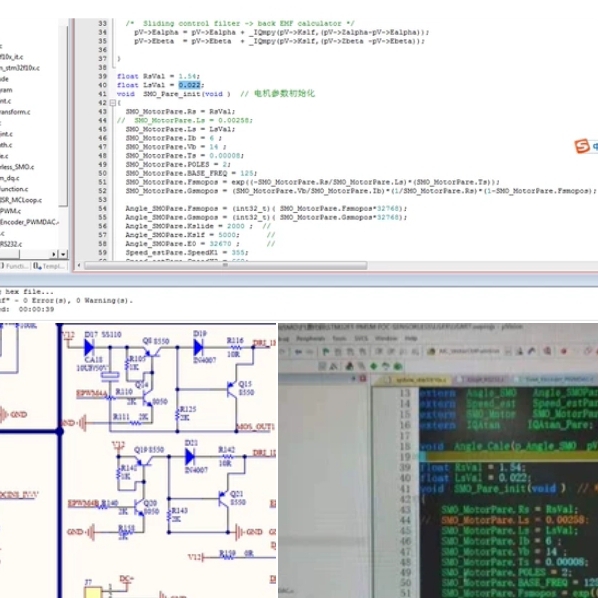Viewport: 598px width, 598px height.
Task: Close the project panel with red X
Action: pyautogui.click(x=362, y=379)
